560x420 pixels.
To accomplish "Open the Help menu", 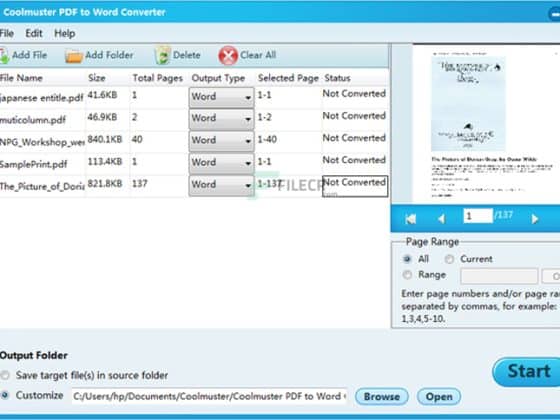I will click(x=65, y=34).
